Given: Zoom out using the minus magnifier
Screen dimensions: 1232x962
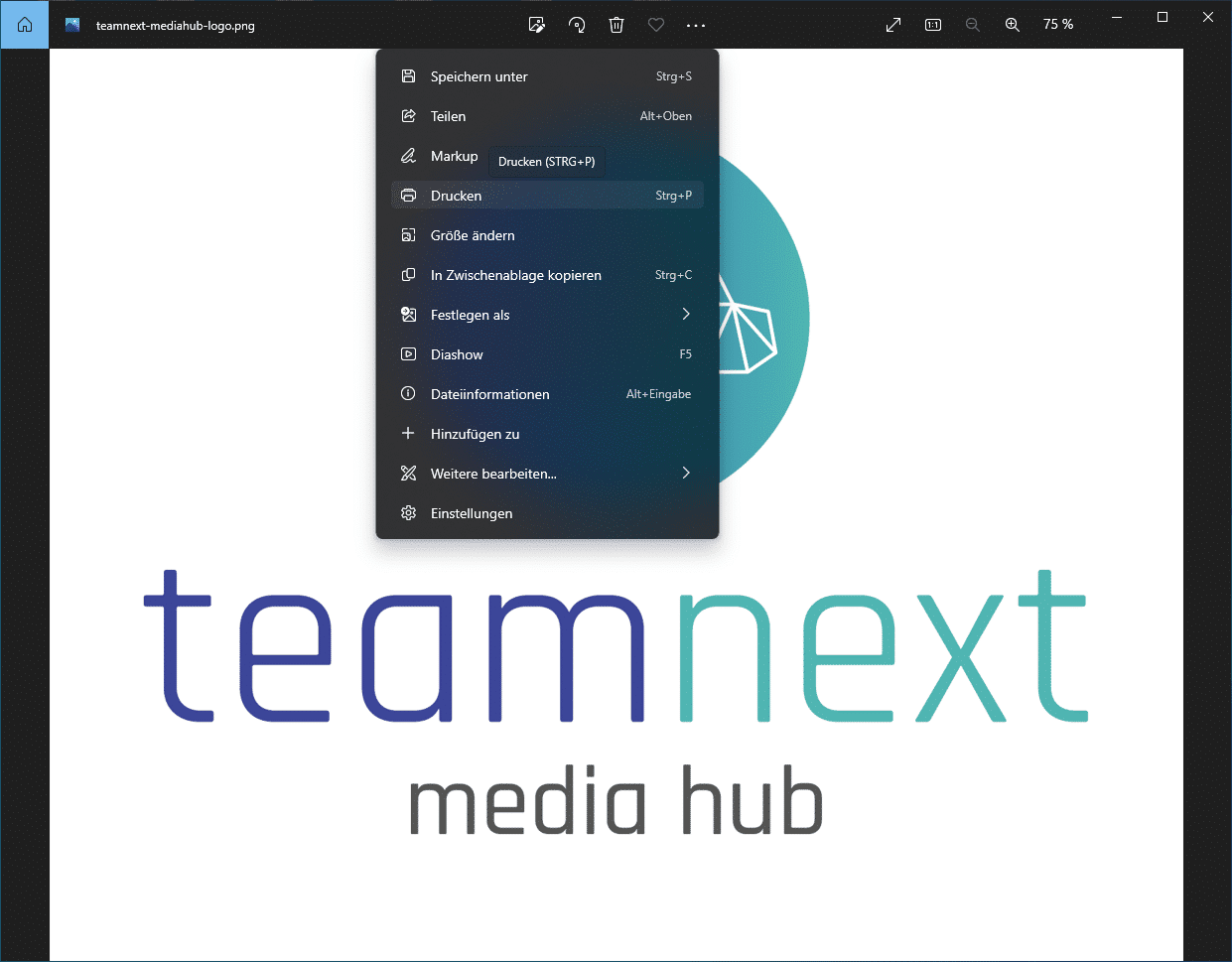Looking at the screenshot, I should 973,25.
